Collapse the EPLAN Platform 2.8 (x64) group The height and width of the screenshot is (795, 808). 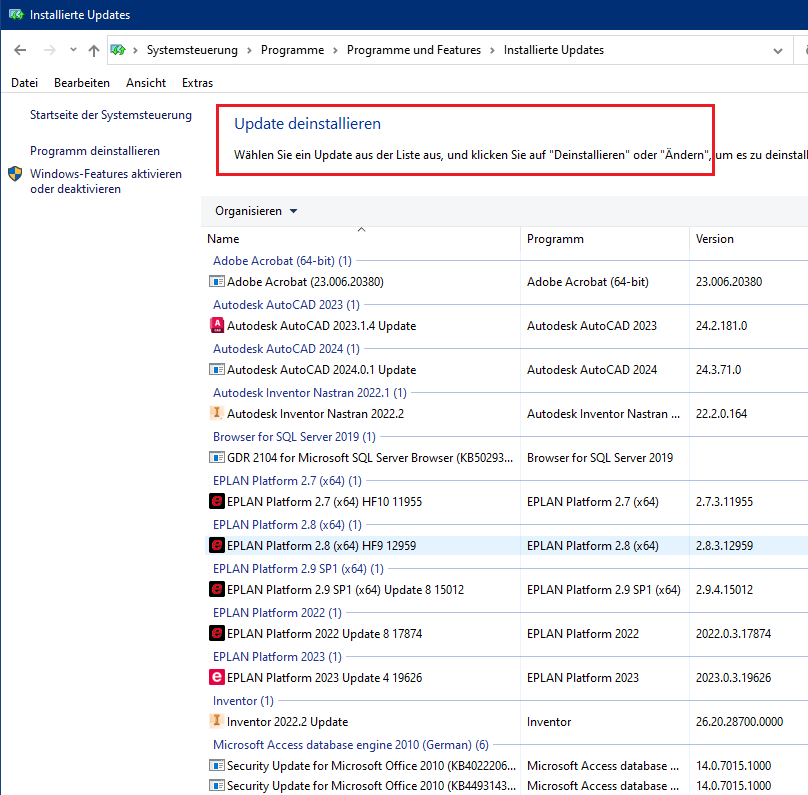click(288, 525)
